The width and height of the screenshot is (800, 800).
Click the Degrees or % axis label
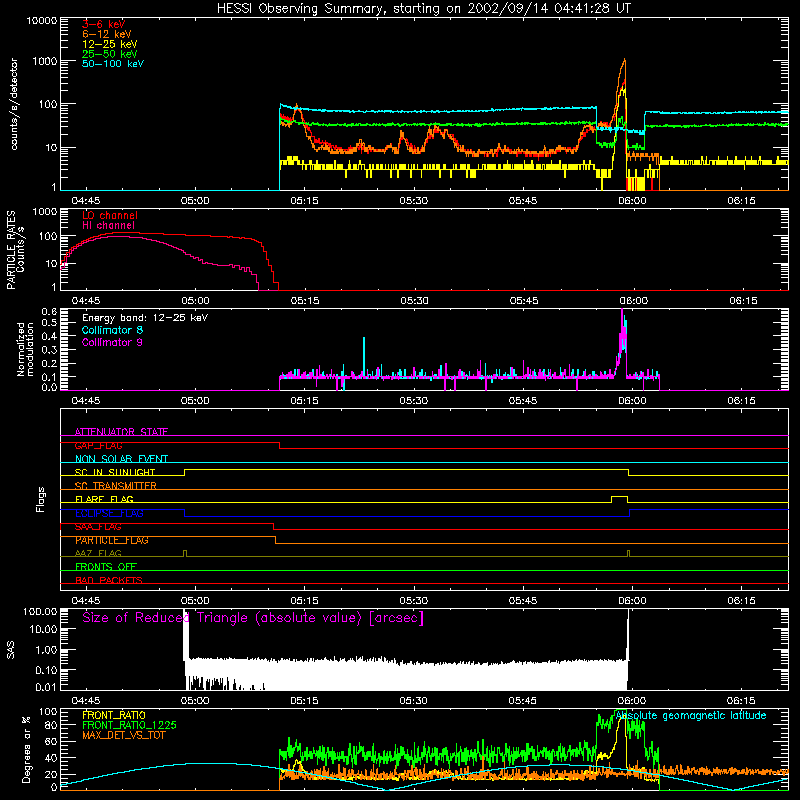26,749
